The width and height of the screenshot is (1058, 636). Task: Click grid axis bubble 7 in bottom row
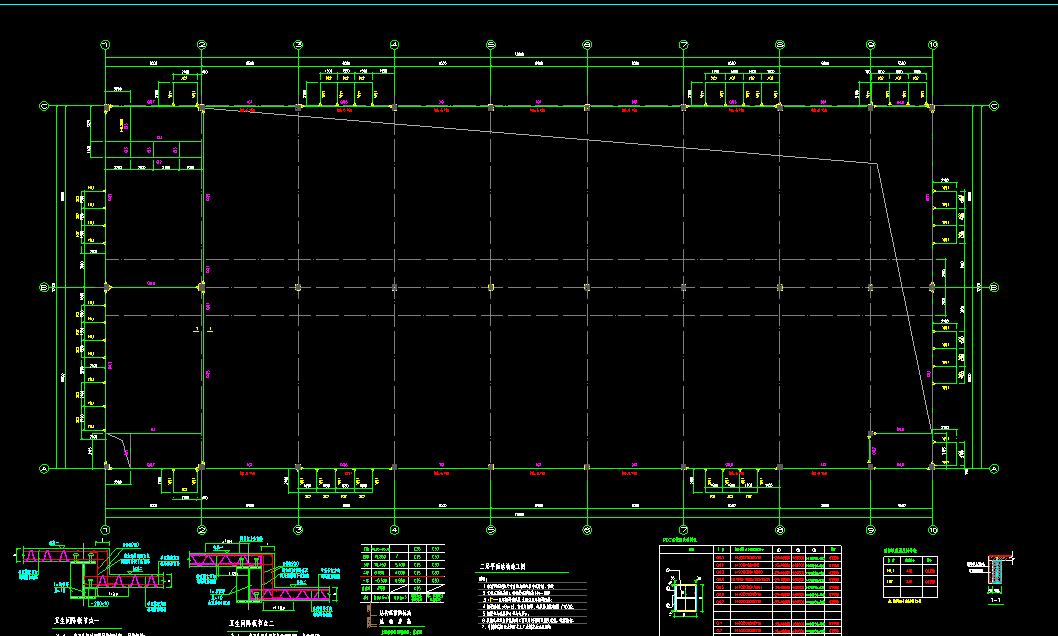(683, 530)
